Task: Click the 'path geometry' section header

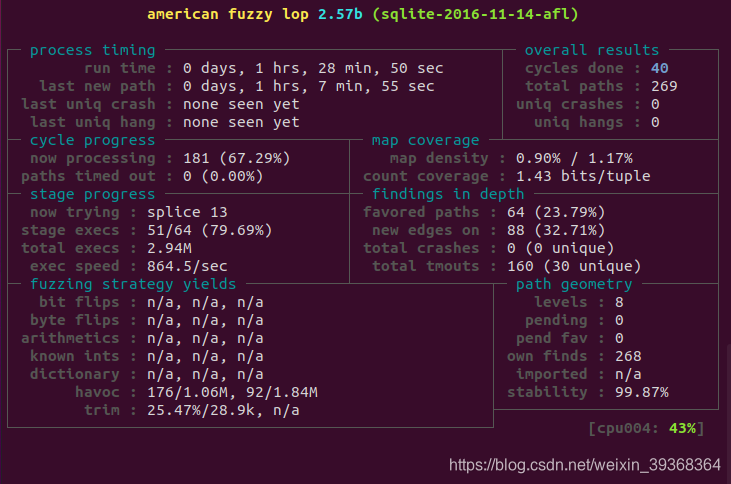Action: click(x=574, y=284)
